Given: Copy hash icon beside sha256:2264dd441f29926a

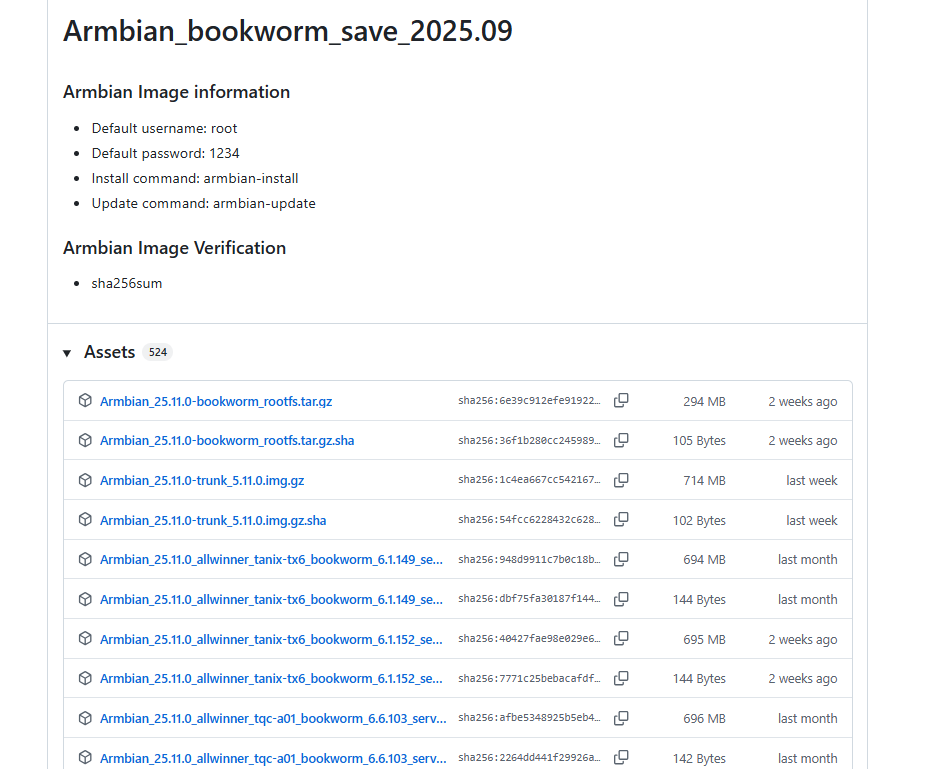Looking at the screenshot, I should click(621, 757).
